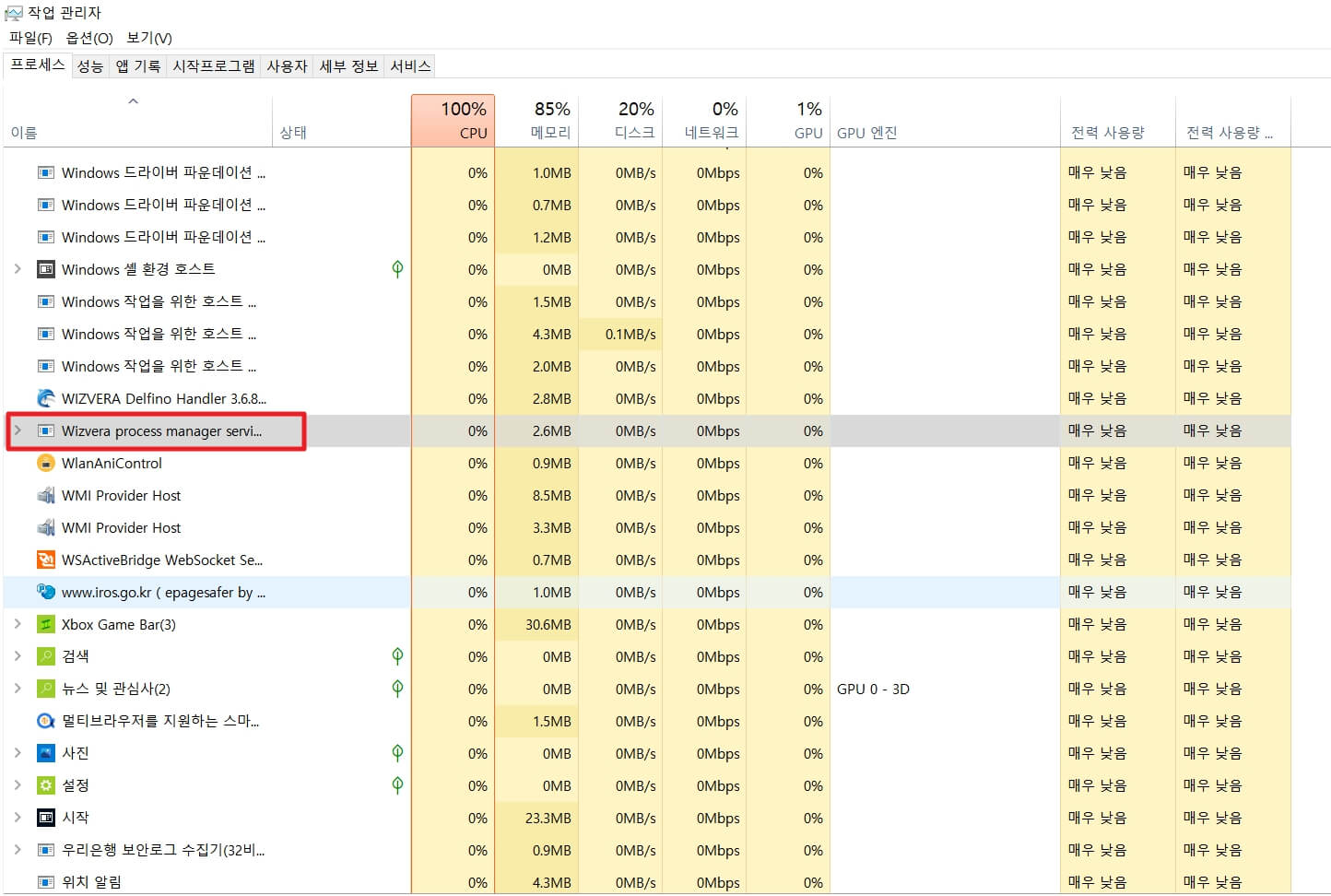Click the Xbox Game Bar icon
Screen dimensions: 1331x896
tap(45, 624)
